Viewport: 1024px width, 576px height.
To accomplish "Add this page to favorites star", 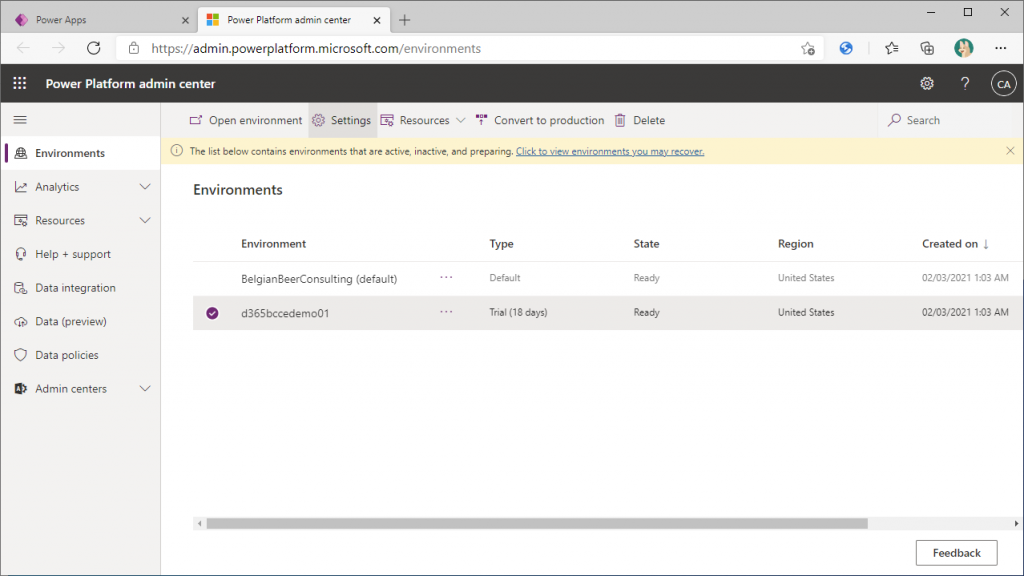I will [808, 48].
